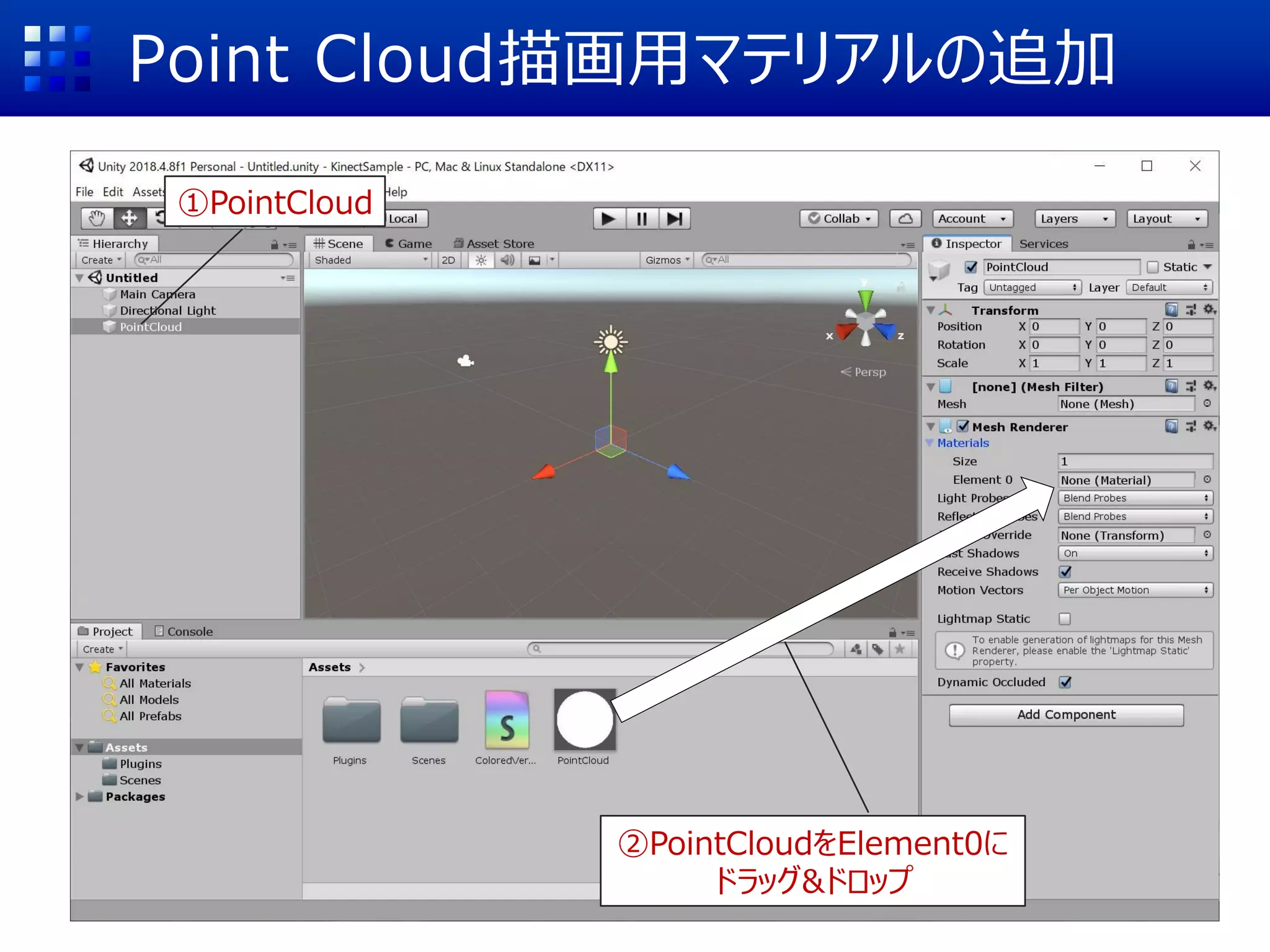Open Mesh Filter preset icon
Image resolution: width=1270 pixels, height=952 pixels.
1191,387
